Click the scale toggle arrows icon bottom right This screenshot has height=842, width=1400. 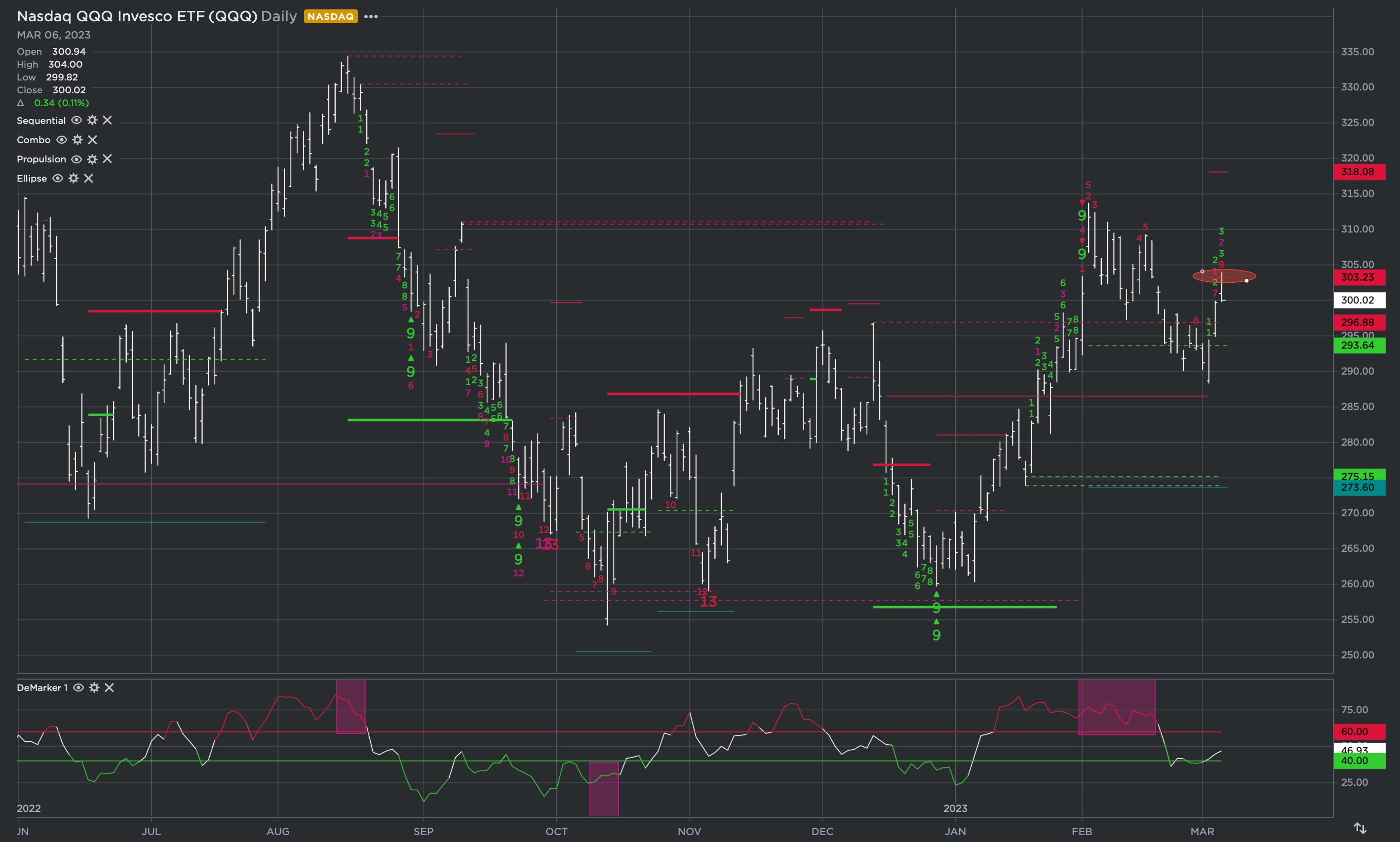click(1361, 828)
